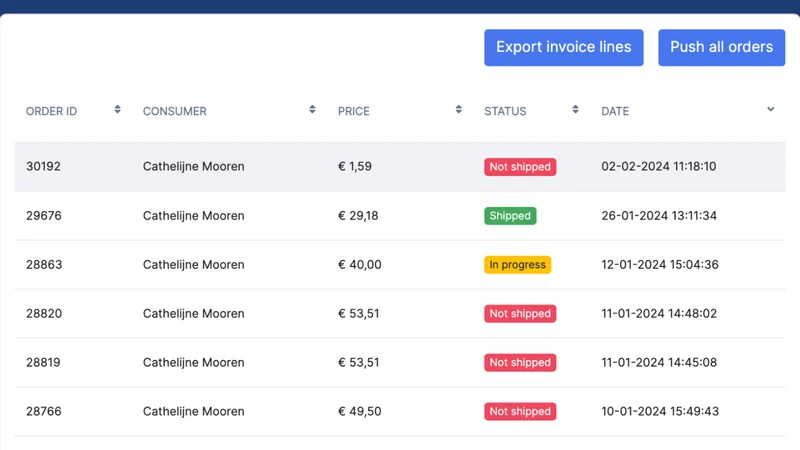Viewport: 800px width, 450px height.
Task: Select price € 40,00 cell
Action: click(x=360, y=265)
